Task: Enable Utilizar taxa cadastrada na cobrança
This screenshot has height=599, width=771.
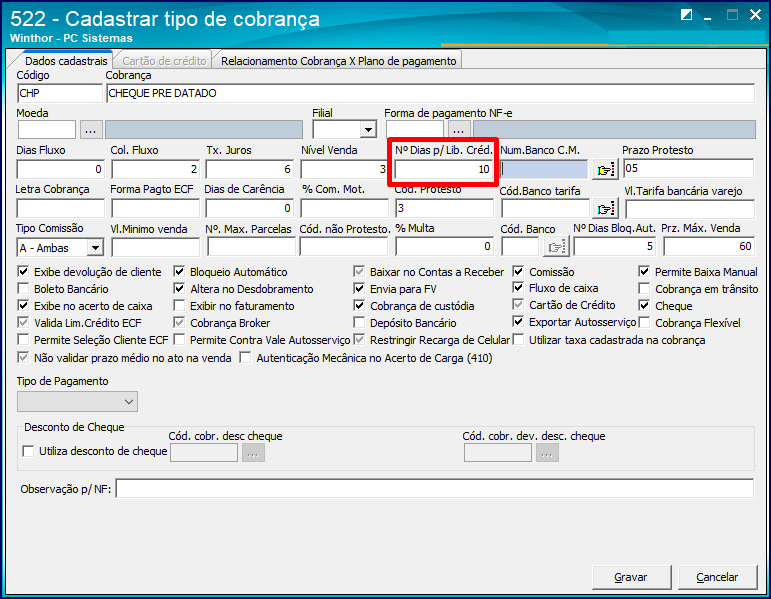Action: pos(518,339)
